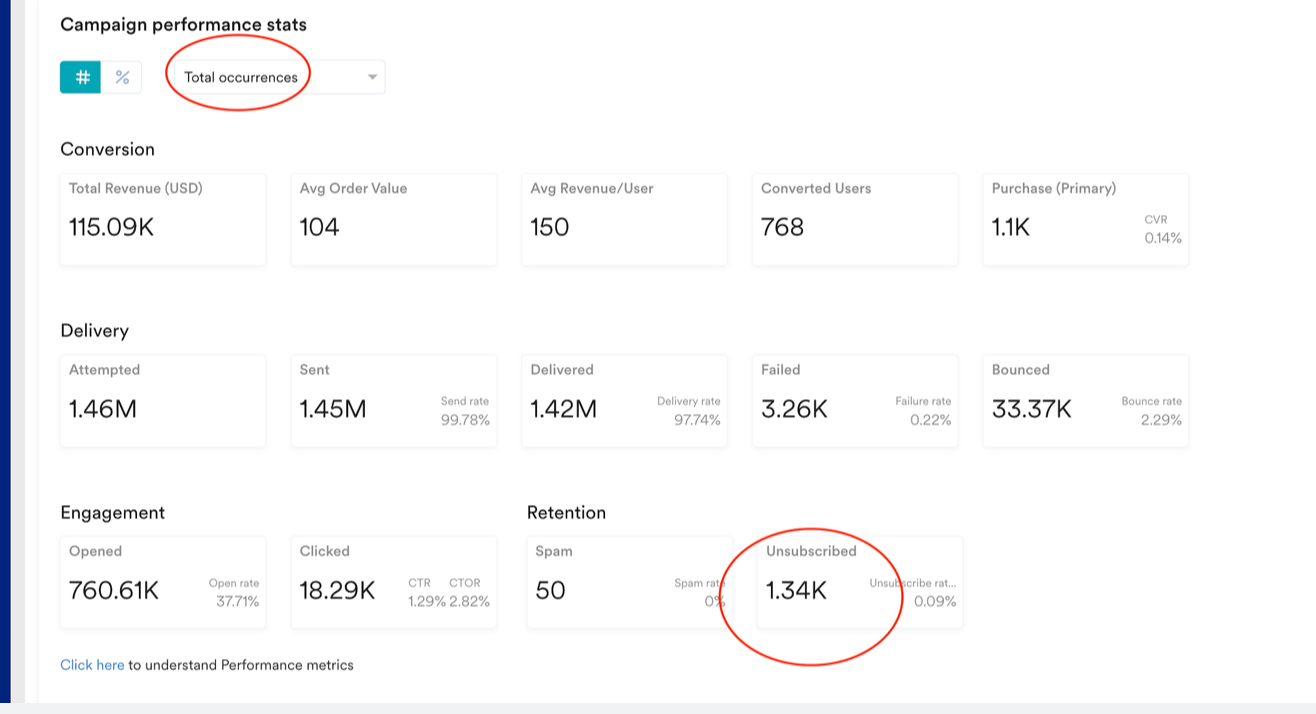
Task: Click the Spam retention card
Action: [x=626, y=582]
